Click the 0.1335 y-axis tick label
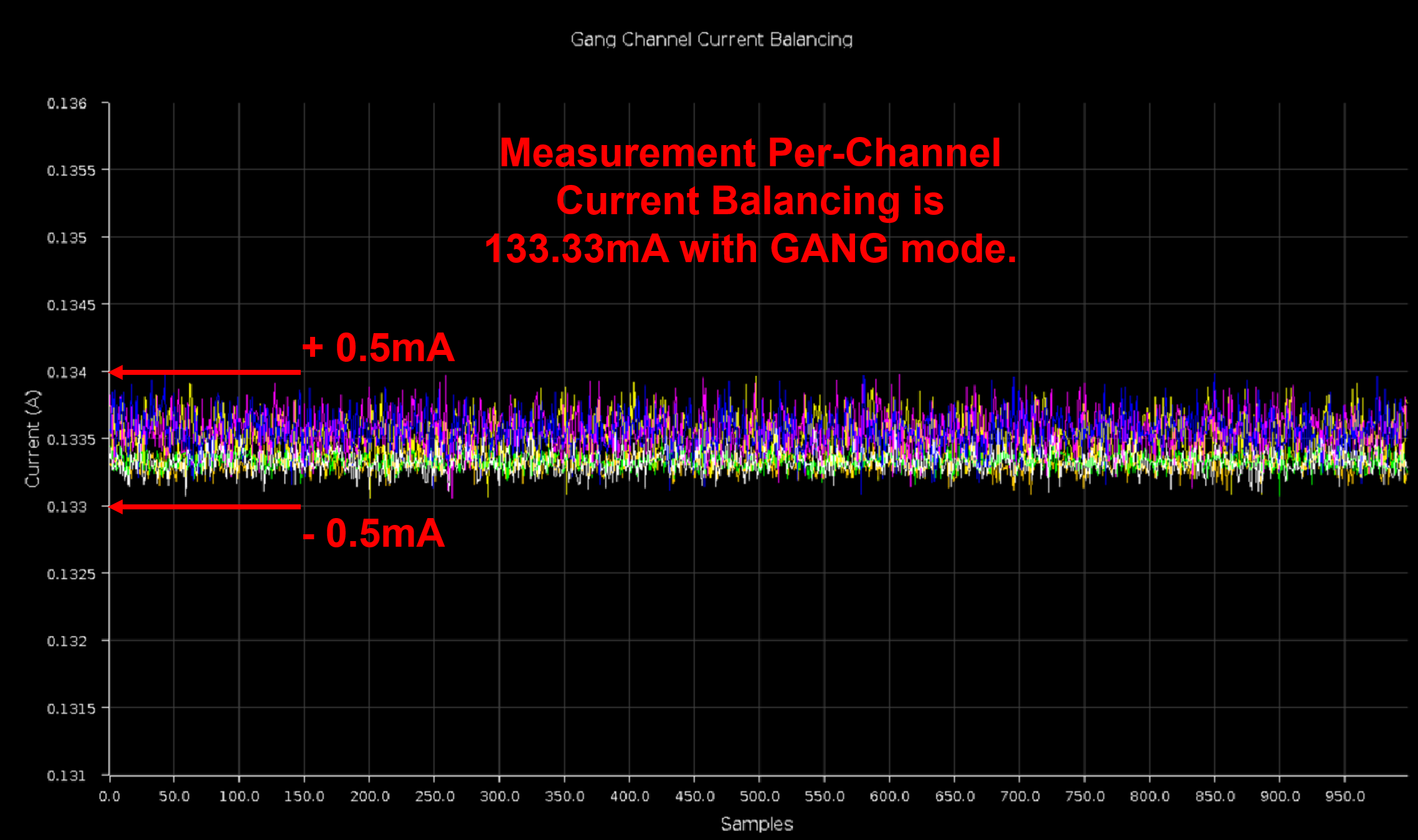 pyautogui.click(x=71, y=440)
